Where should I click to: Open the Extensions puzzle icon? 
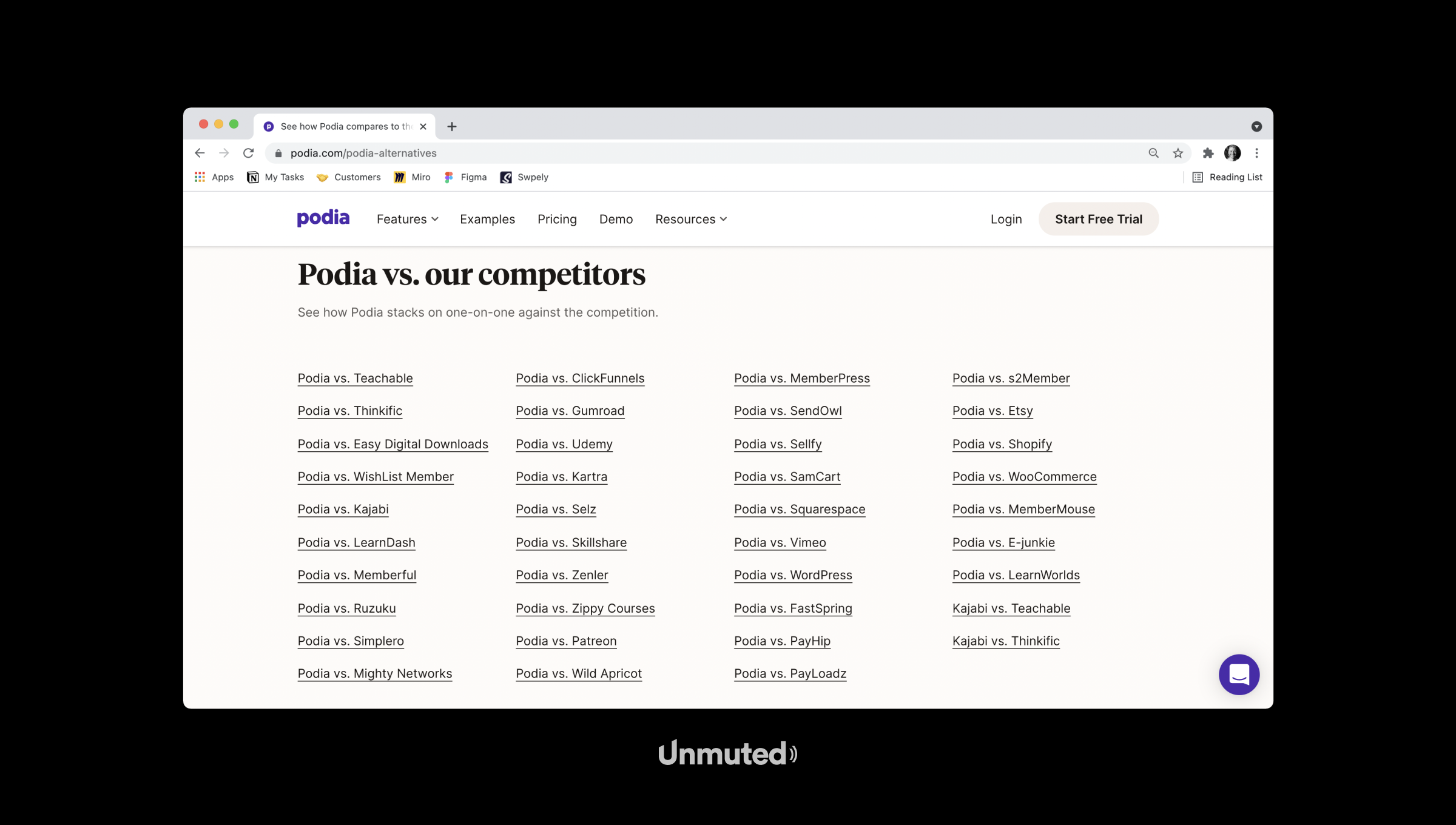click(1208, 153)
